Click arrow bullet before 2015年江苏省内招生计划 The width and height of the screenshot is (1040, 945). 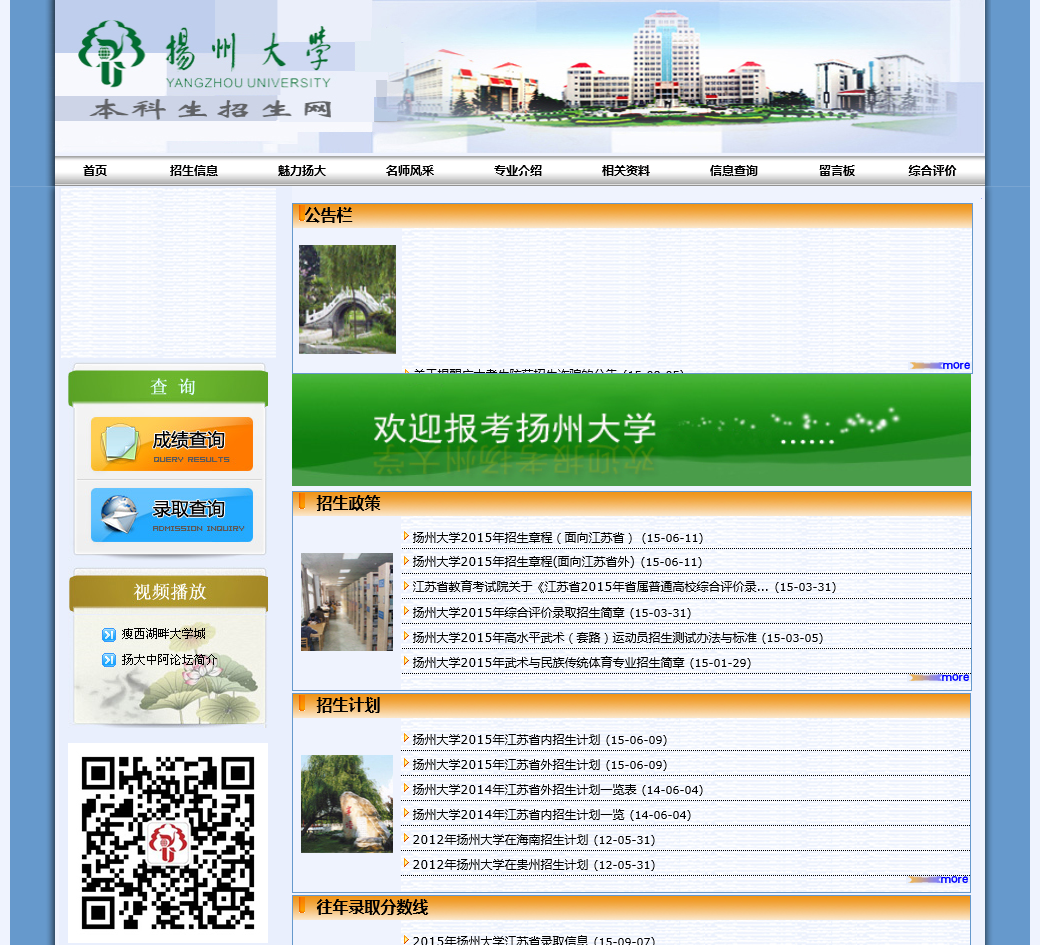point(406,738)
